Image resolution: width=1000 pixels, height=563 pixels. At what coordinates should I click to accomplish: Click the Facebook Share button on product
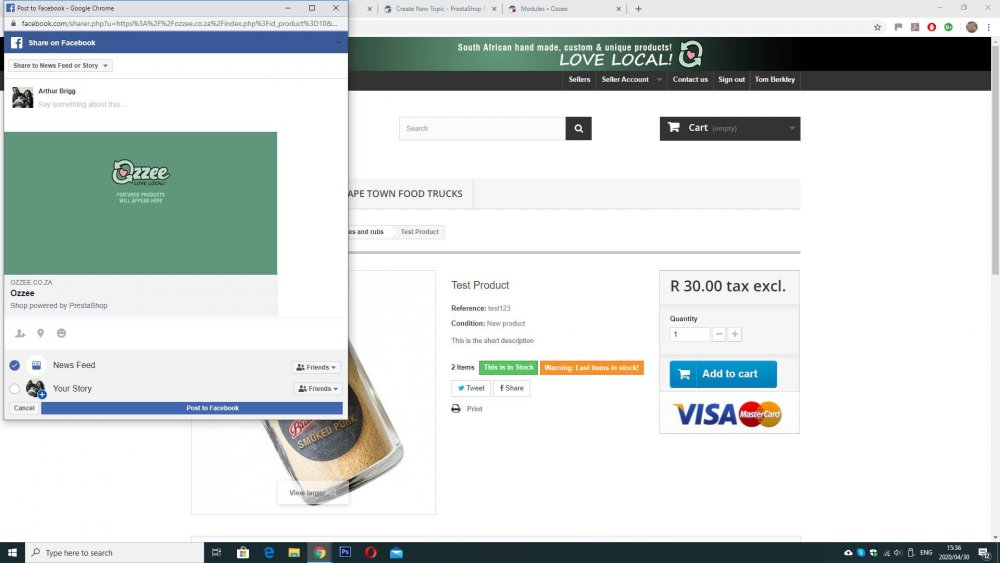[x=511, y=388]
